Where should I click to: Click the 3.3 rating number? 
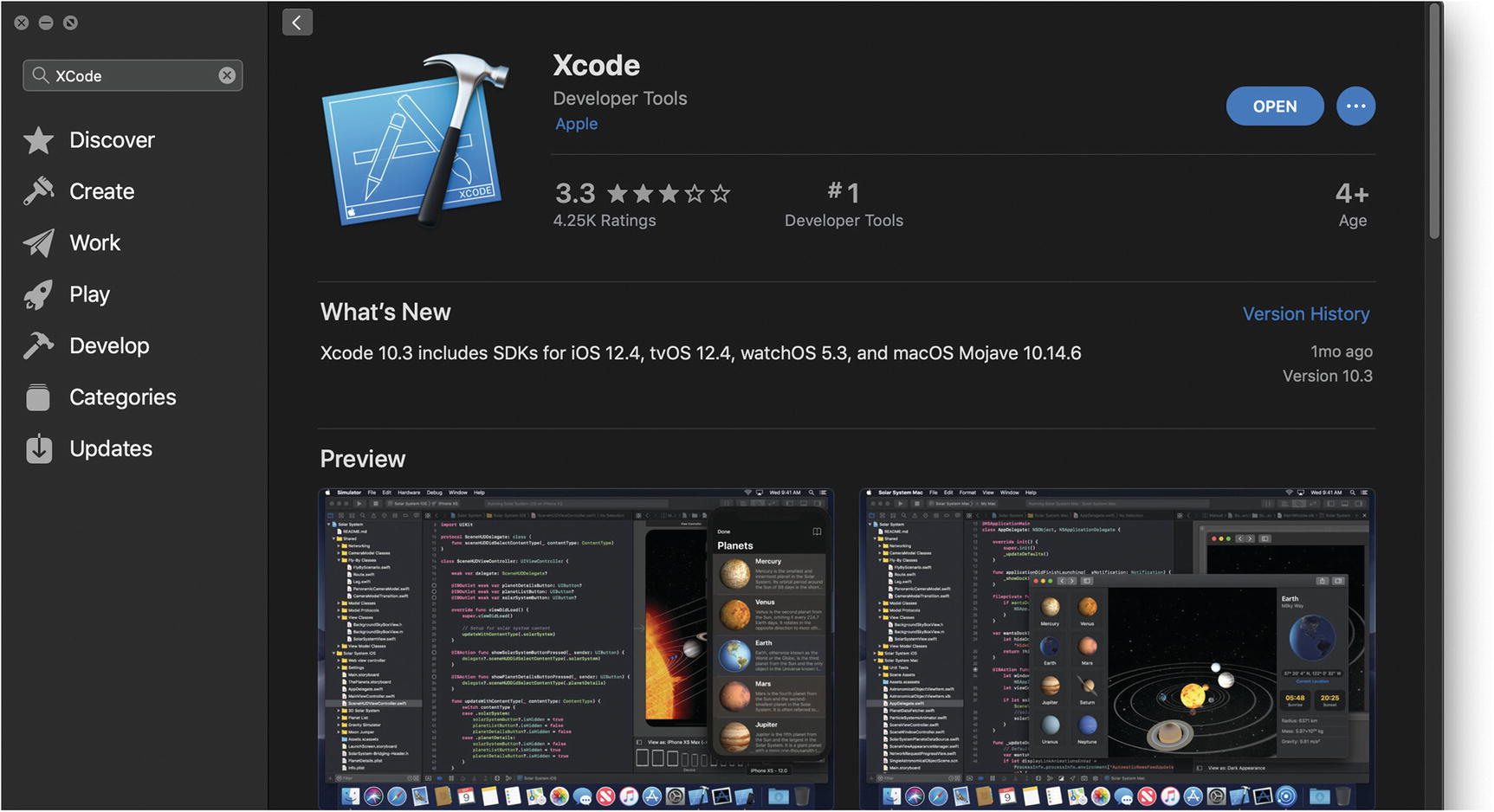(x=575, y=193)
